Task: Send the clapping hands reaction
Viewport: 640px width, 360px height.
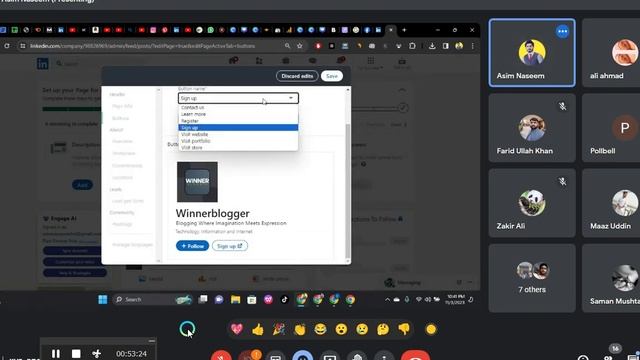Action: tap(300, 329)
